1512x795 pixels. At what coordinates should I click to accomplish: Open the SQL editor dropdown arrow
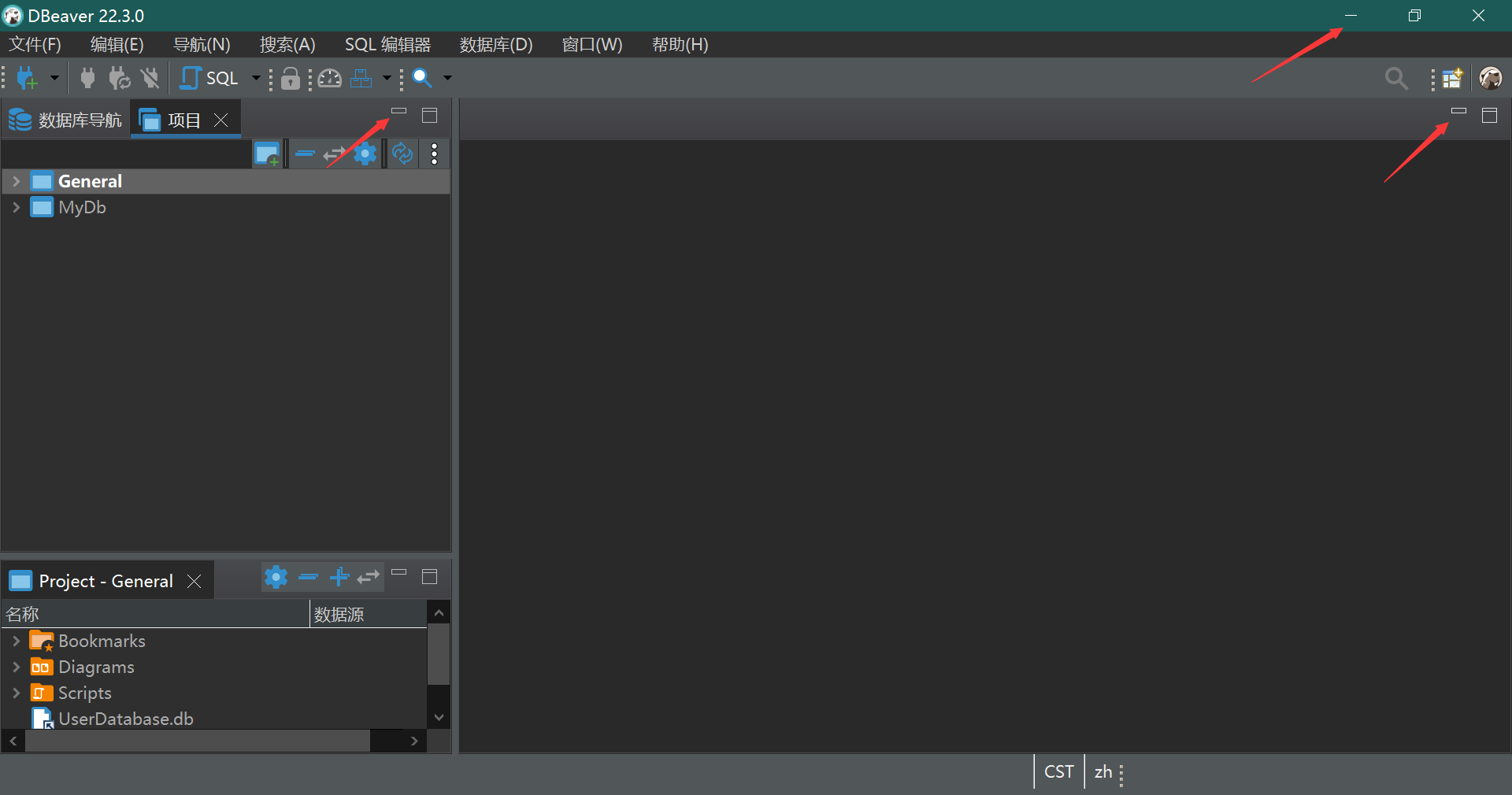[x=255, y=78]
